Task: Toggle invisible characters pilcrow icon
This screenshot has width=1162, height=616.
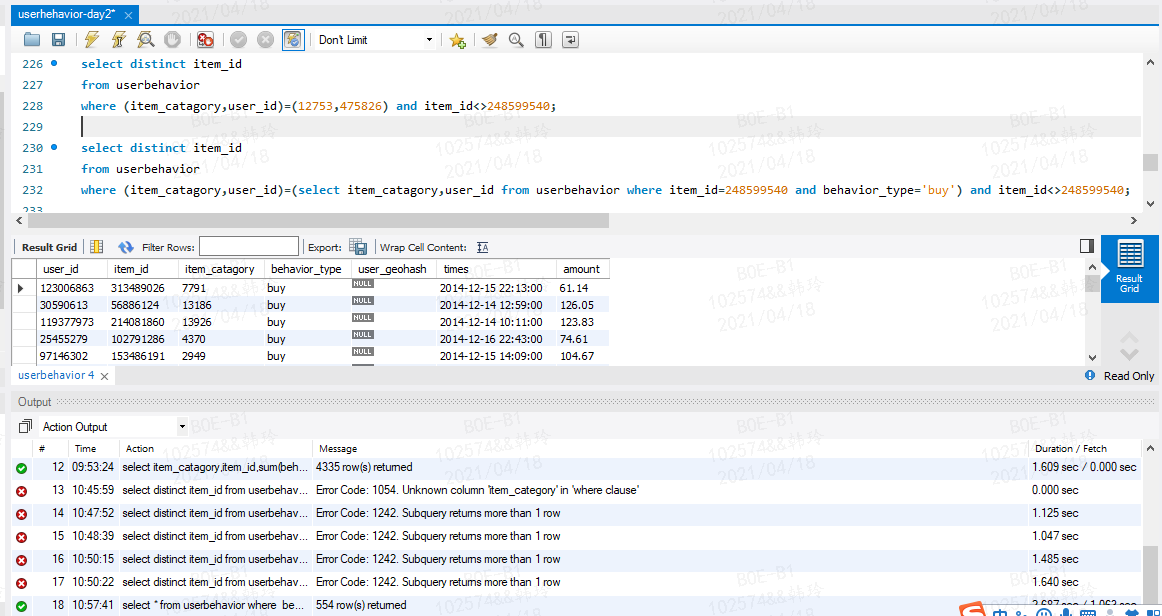Action: (x=543, y=40)
